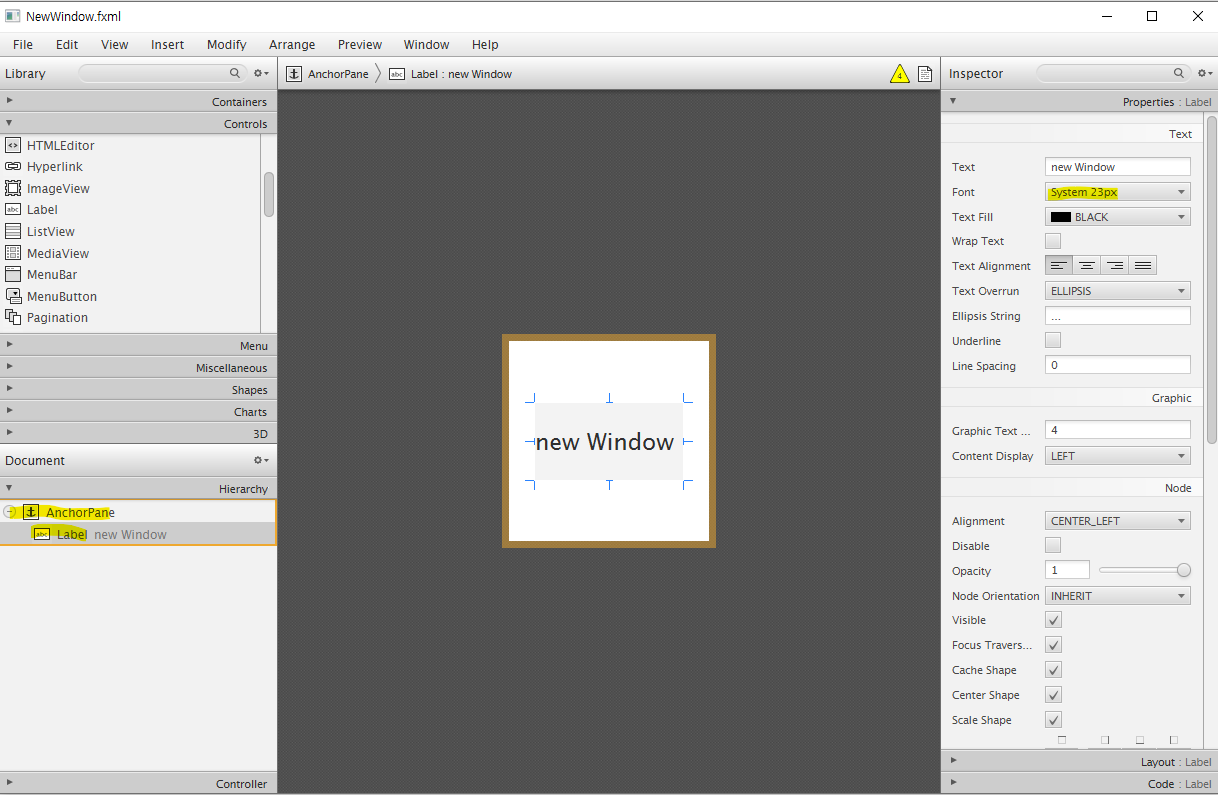Select the new Window label on canvas

608,441
